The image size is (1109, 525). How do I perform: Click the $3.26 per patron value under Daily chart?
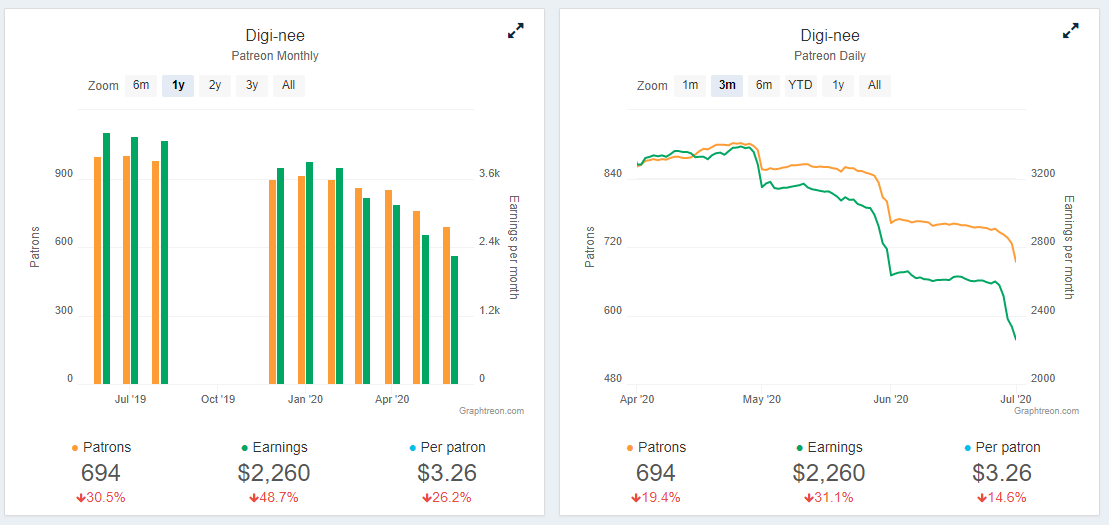(1002, 473)
